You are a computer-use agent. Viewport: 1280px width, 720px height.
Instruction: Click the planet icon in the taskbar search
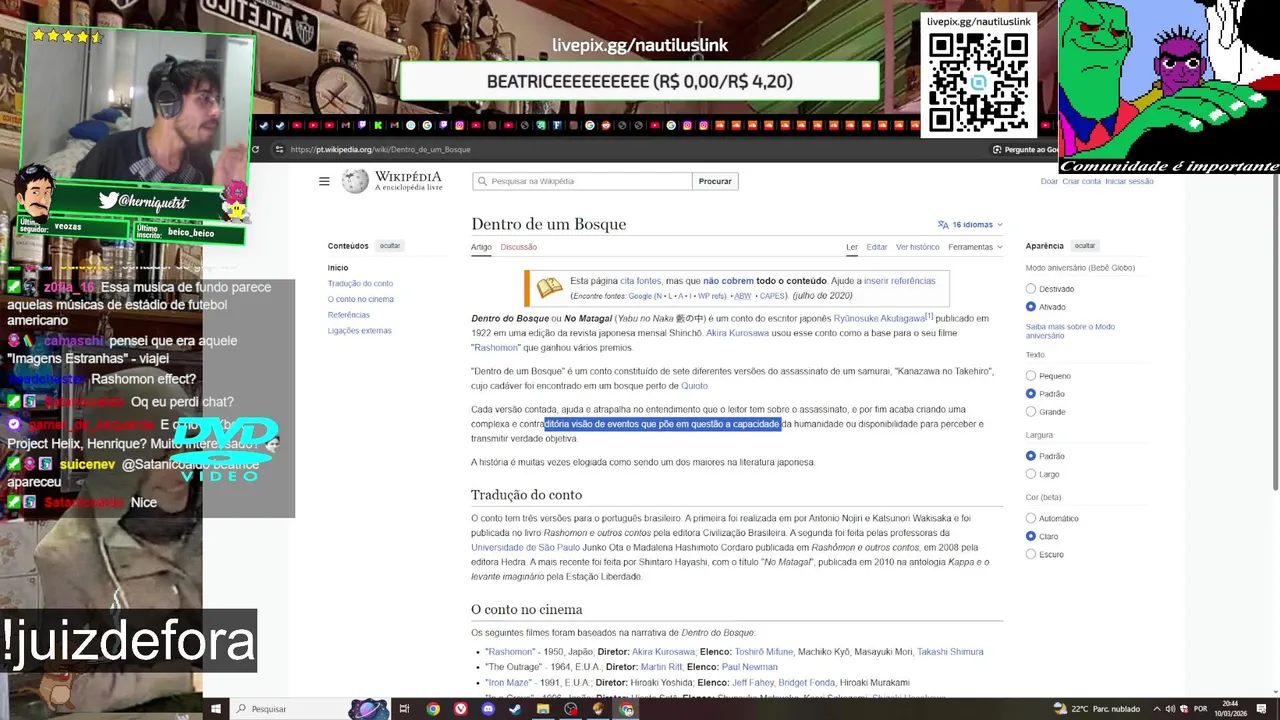click(x=368, y=709)
